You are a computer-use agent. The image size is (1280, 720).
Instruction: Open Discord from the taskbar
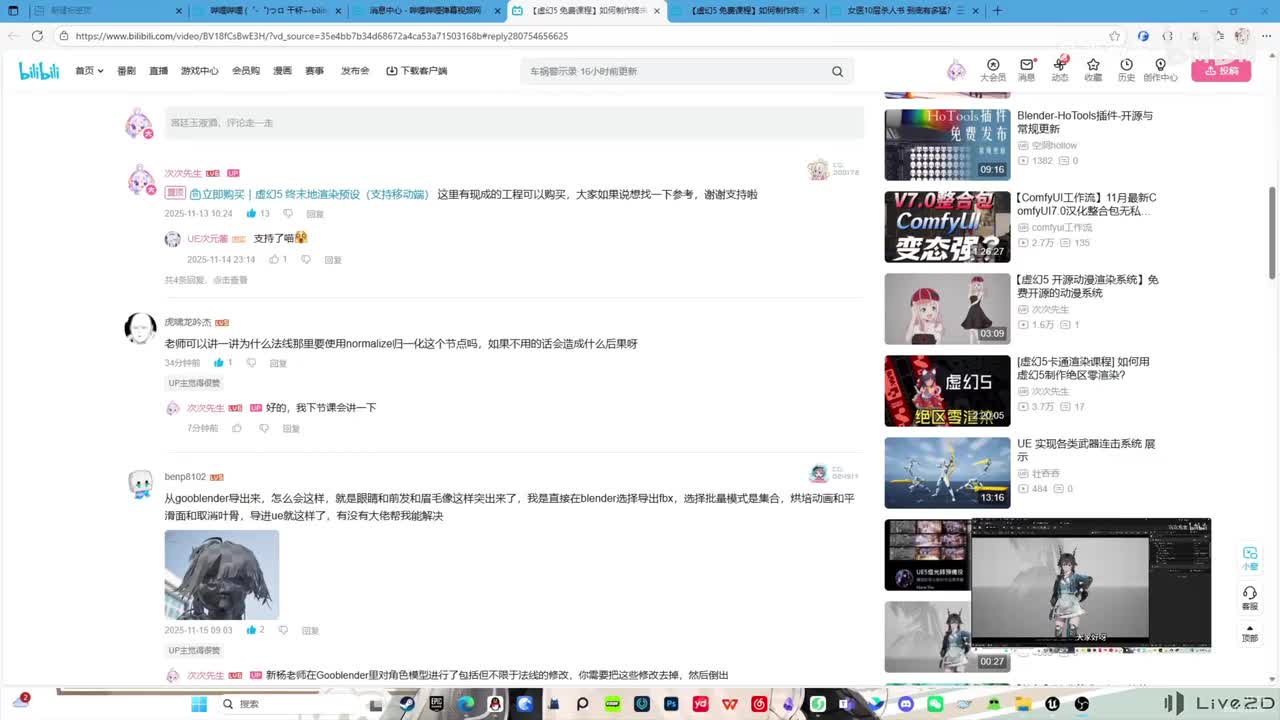coord(906,704)
